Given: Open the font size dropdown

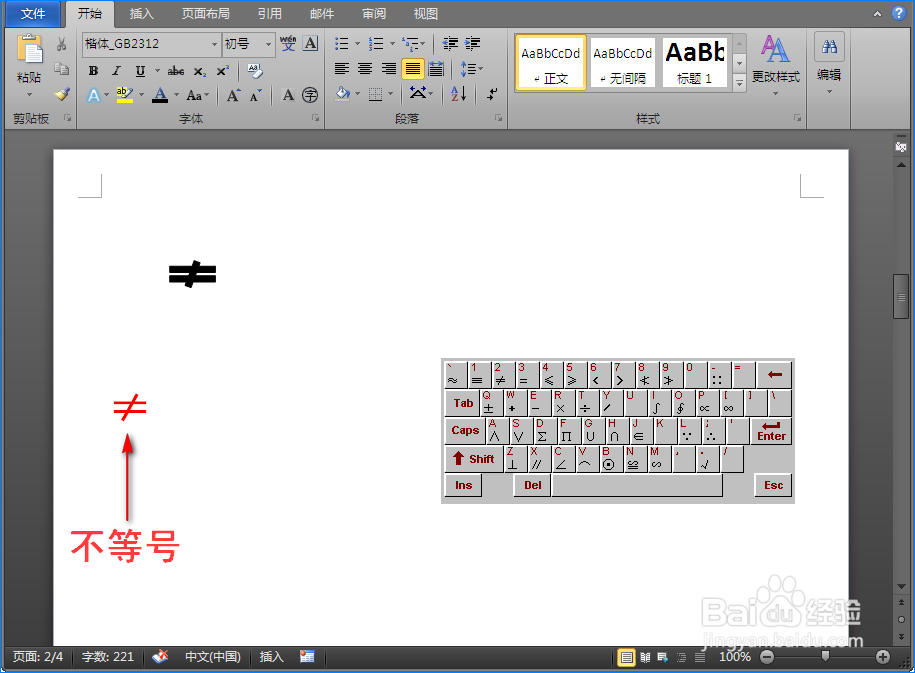Looking at the screenshot, I should coord(268,44).
